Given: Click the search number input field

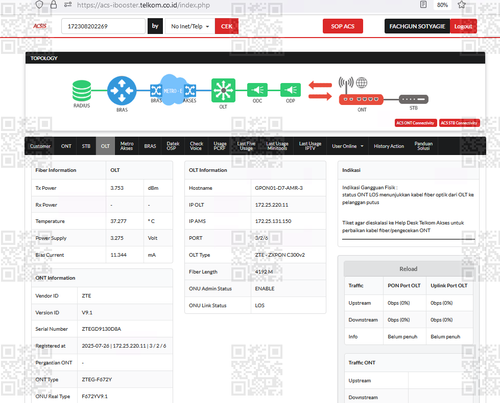Looking at the screenshot, I should coord(103,26).
